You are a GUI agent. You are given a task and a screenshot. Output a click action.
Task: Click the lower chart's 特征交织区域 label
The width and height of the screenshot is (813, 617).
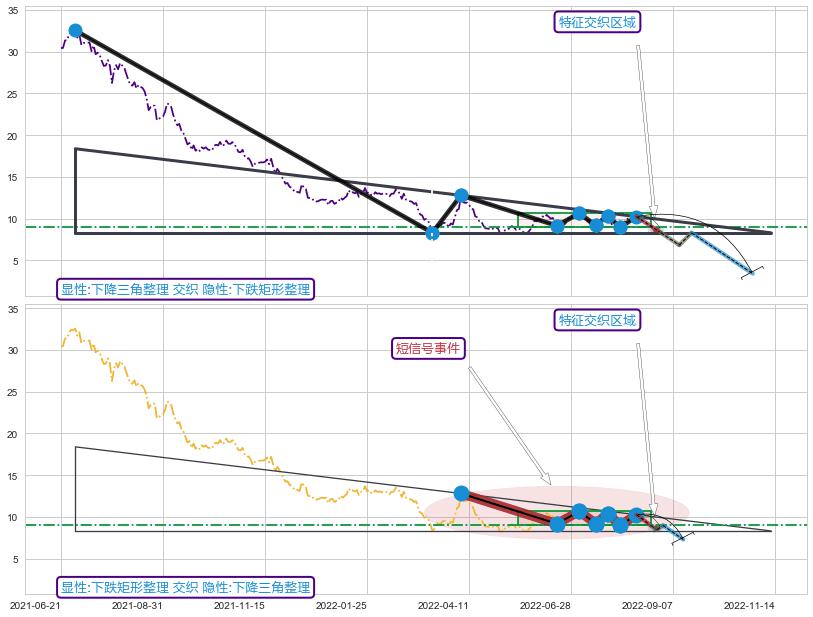click(597, 320)
